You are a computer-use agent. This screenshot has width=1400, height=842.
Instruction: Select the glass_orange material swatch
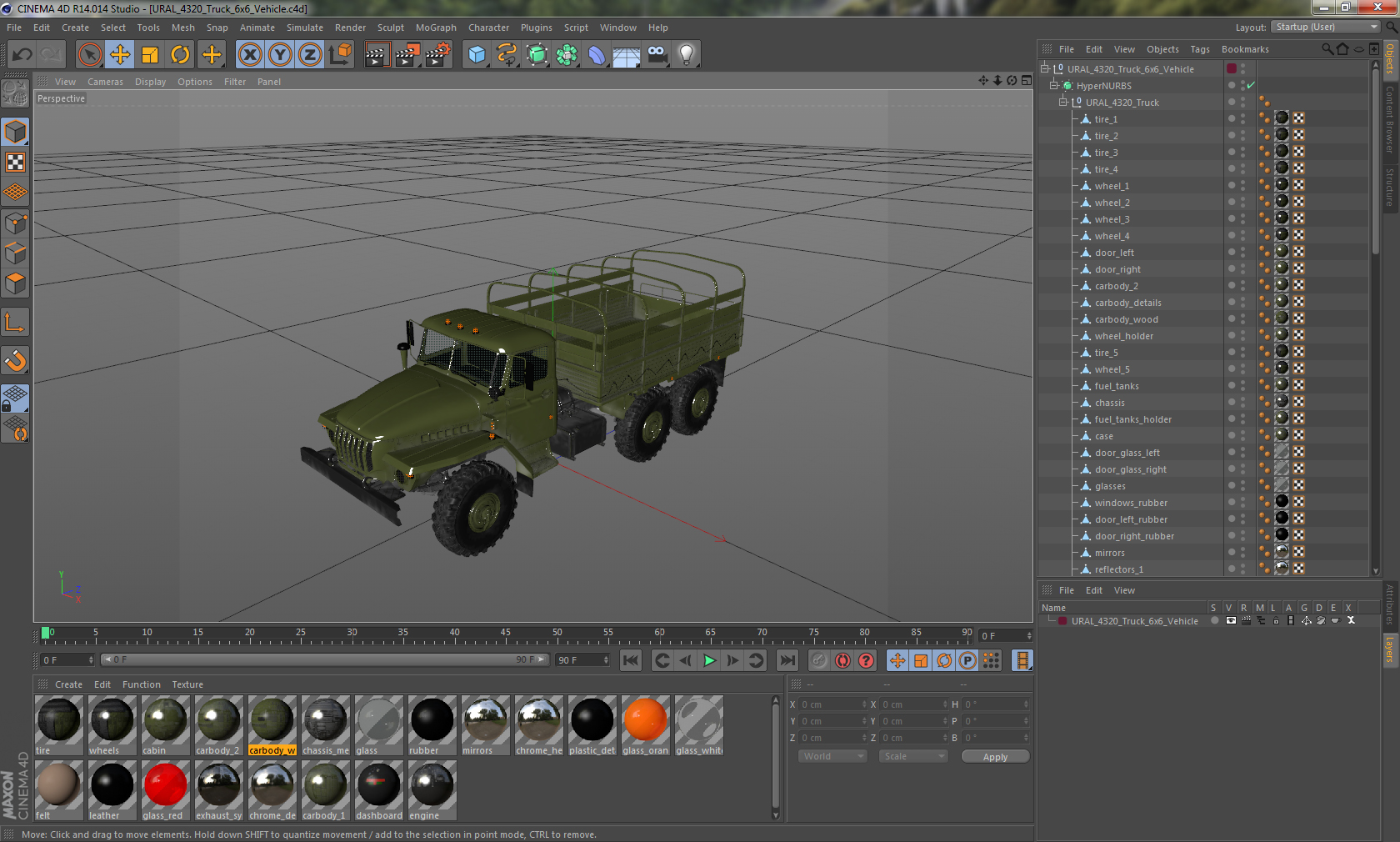[645, 725]
